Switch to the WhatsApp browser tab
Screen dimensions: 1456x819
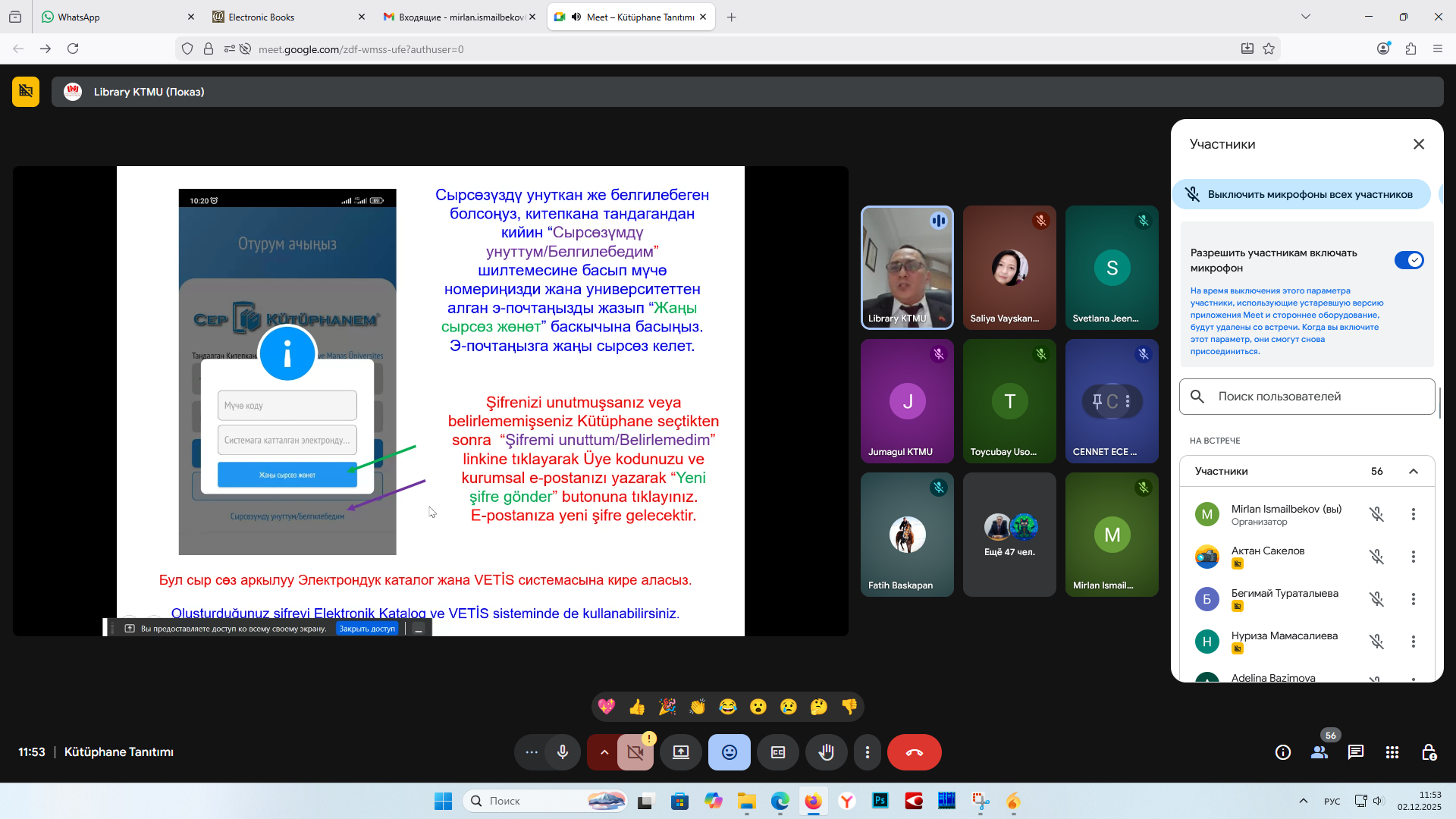tap(79, 17)
